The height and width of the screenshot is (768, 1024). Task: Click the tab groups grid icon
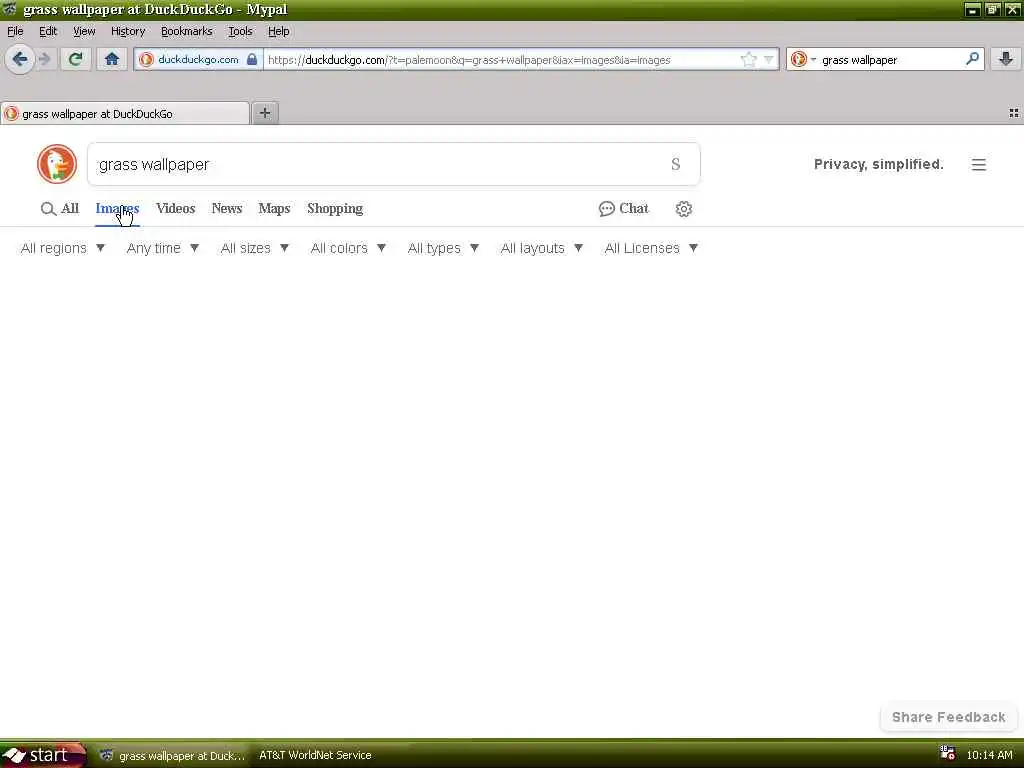1014,113
